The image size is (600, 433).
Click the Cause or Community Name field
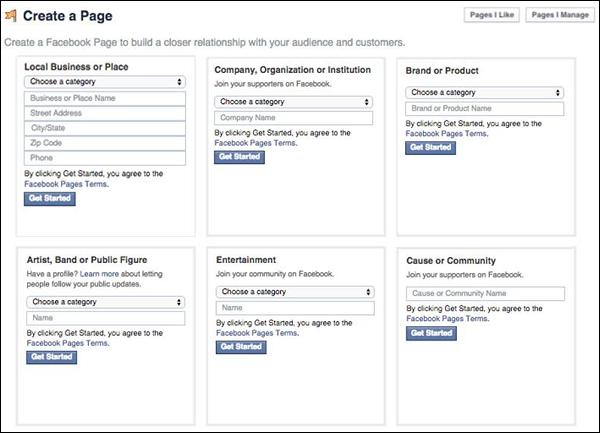click(485, 294)
